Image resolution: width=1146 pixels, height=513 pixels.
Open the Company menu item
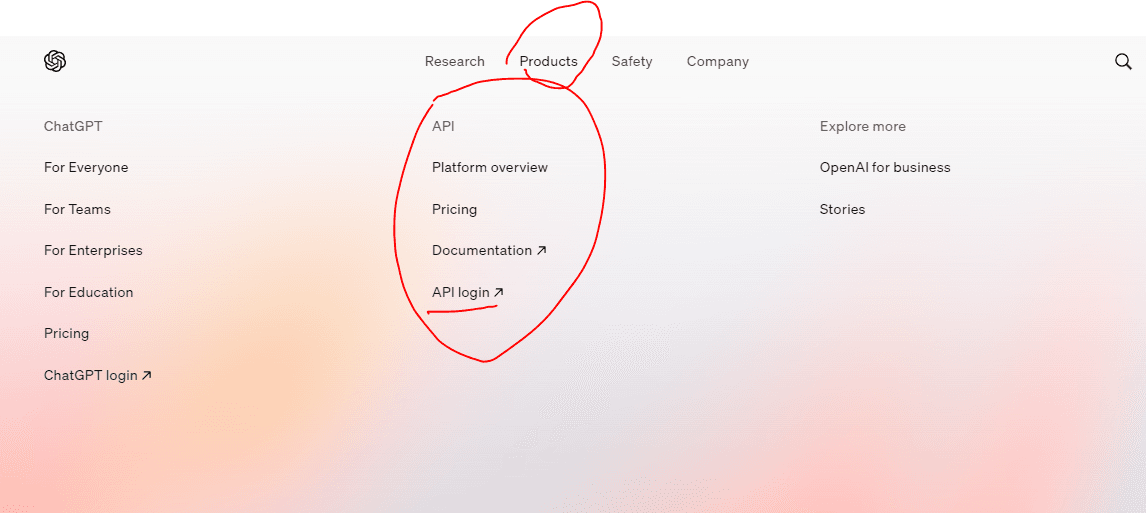[x=717, y=61]
